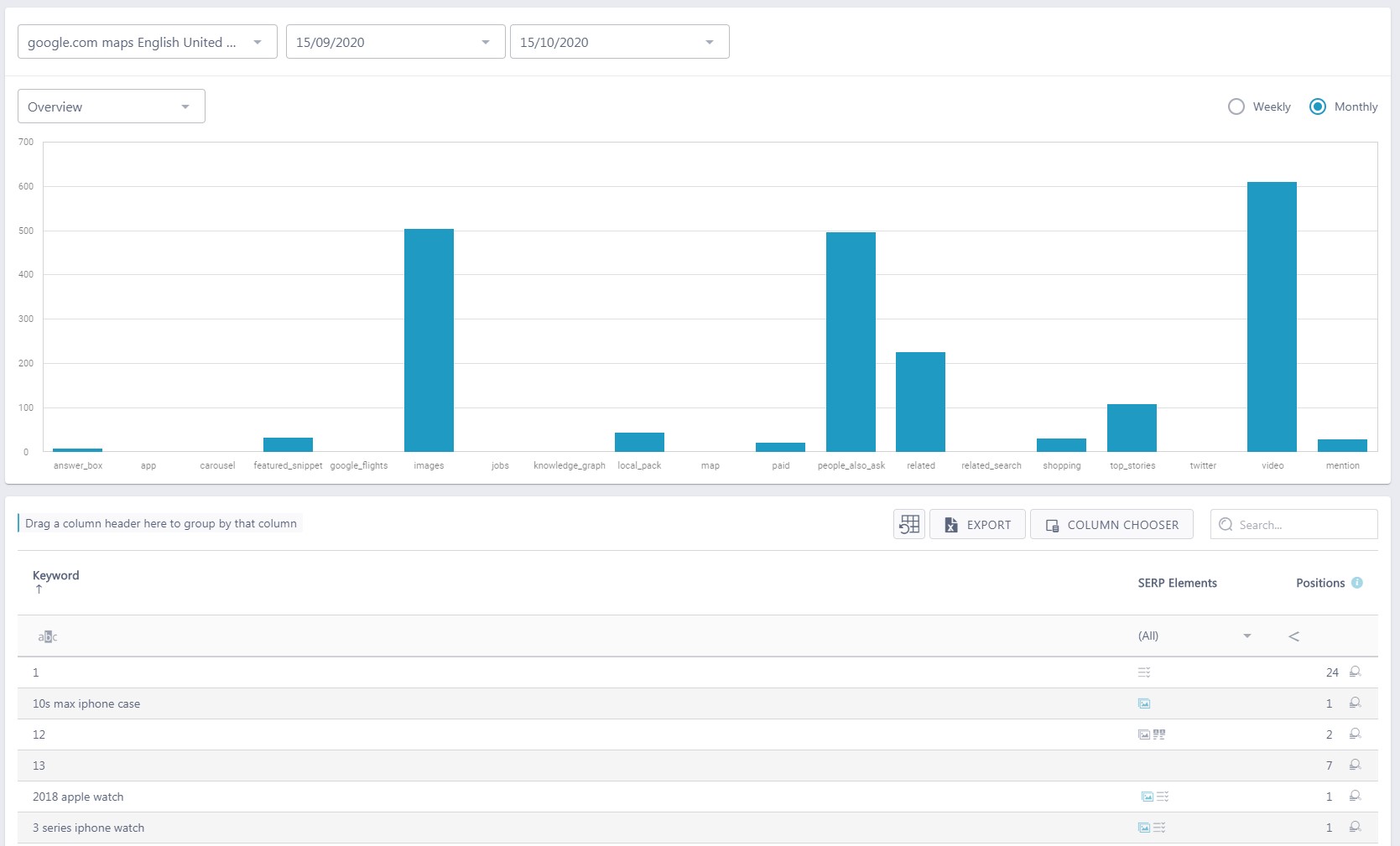The width and height of the screenshot is (1400, 846).
Task: Click the images icon in row '12'
Action: [1144, 734]
